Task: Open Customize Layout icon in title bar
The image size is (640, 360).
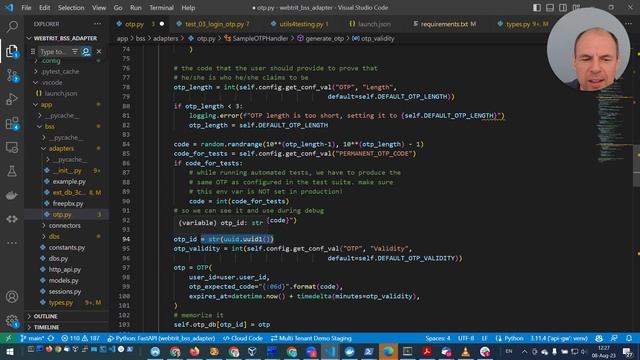Action: coord(576,8)
